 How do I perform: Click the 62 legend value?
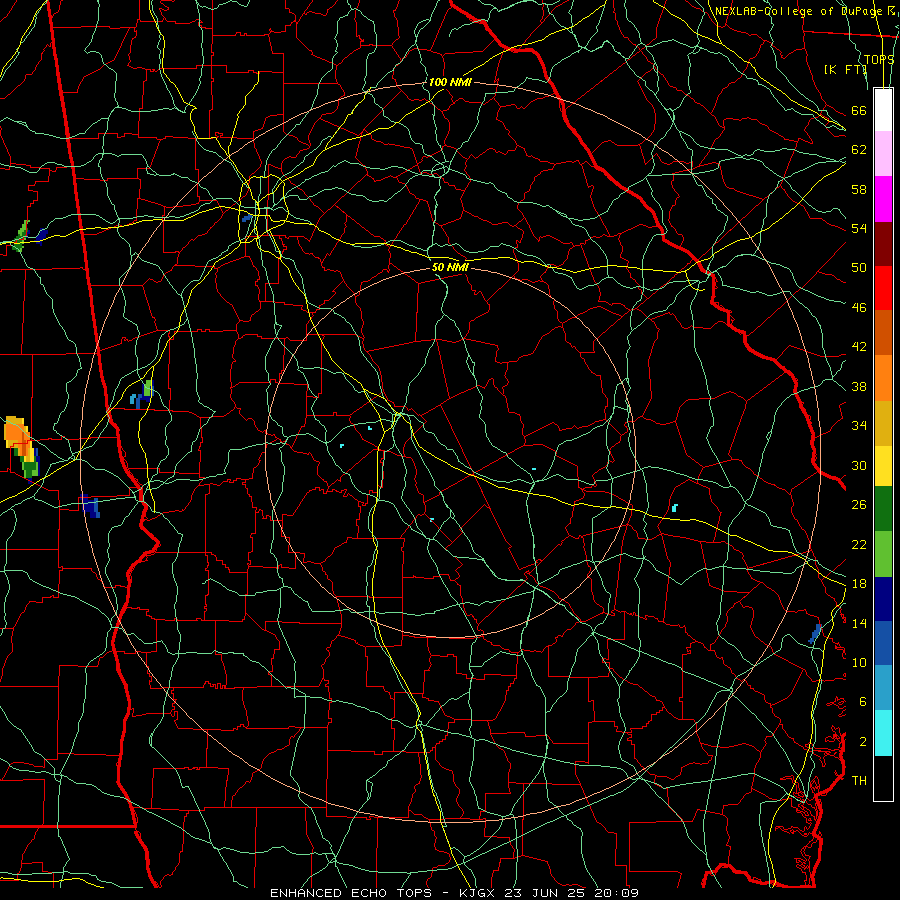click(859, 150)
